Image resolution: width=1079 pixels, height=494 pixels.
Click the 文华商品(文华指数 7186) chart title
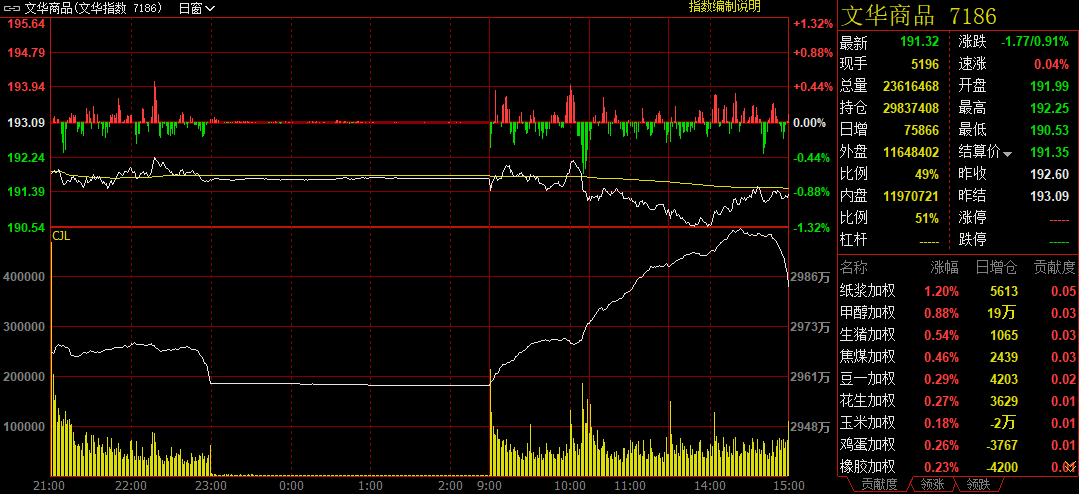[93, 8]
